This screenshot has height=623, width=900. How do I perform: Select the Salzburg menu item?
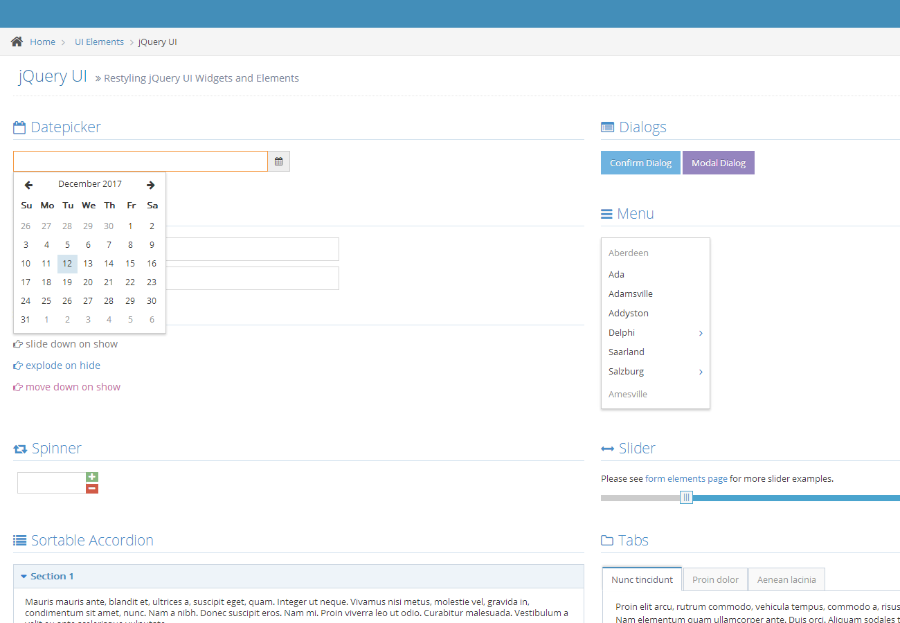pos(655,372)
